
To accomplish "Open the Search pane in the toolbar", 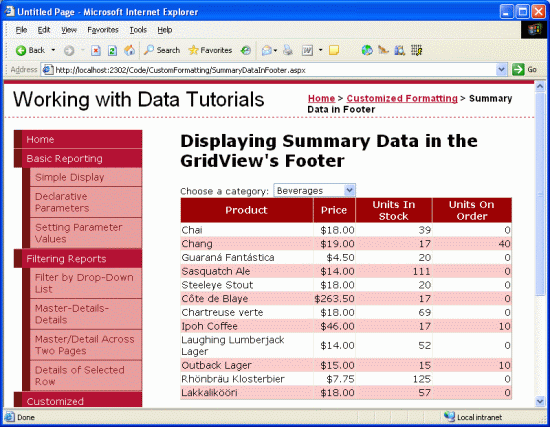I will [x=162, y=50].
